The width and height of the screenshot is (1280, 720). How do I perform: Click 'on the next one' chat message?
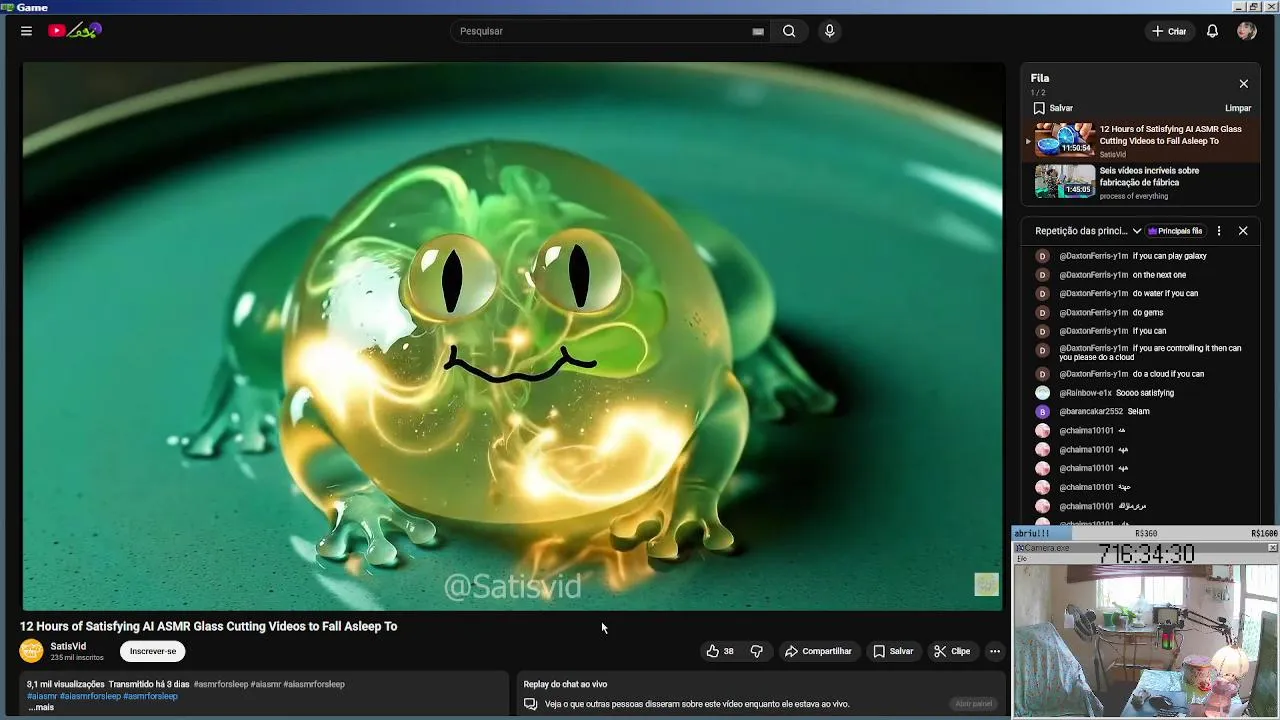[x=1159, y=275]
